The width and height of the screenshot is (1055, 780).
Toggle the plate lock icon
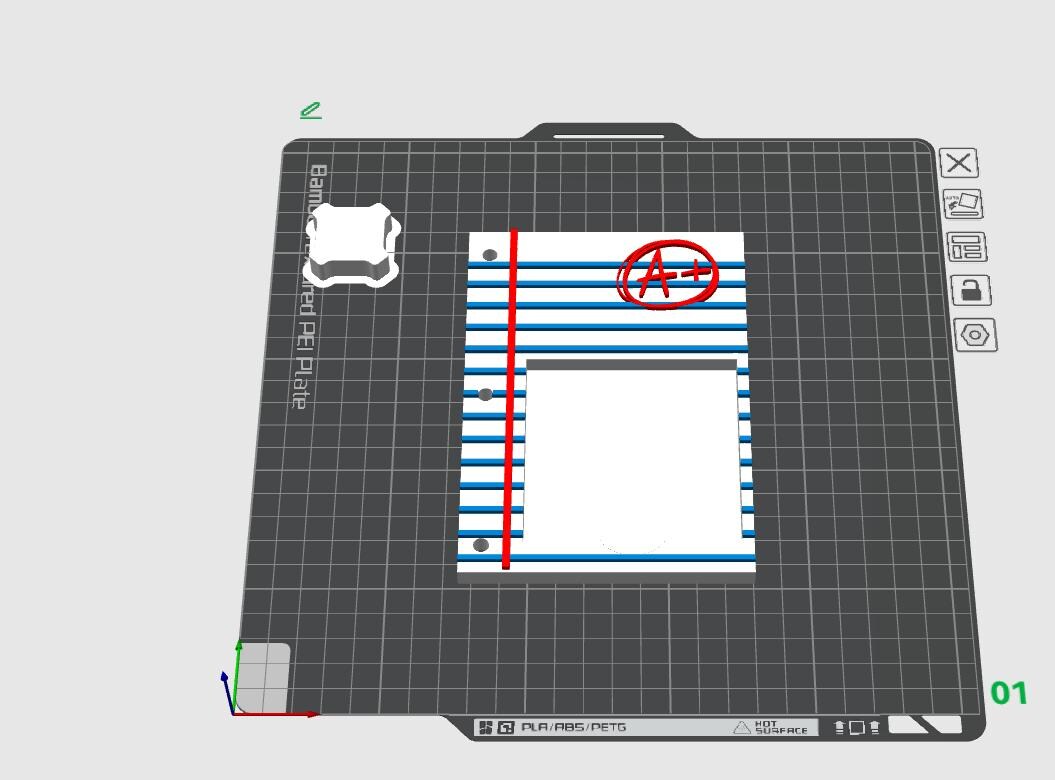click(x=971, y=291)
